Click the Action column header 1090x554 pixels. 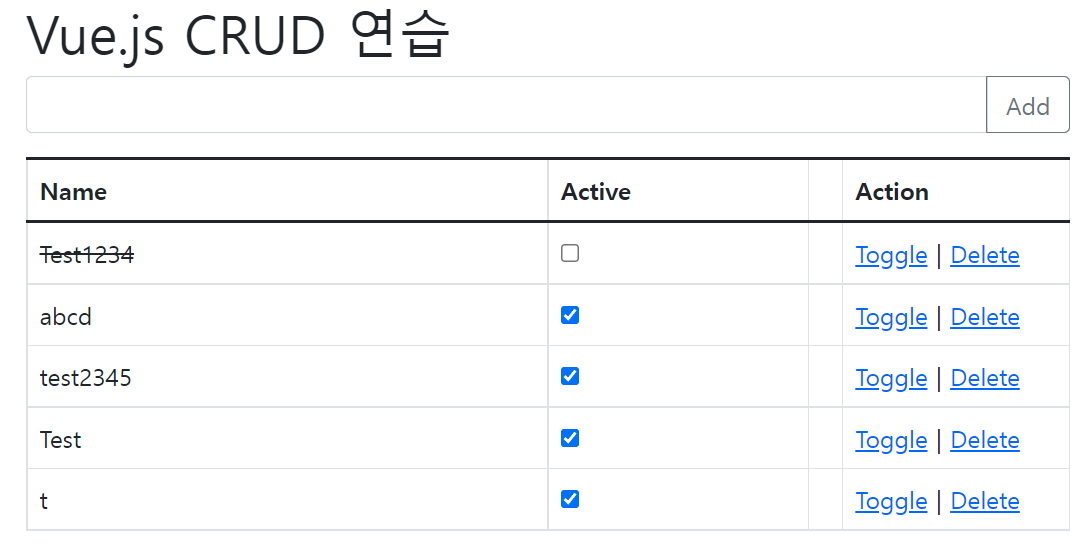click(x=892, y=192)
